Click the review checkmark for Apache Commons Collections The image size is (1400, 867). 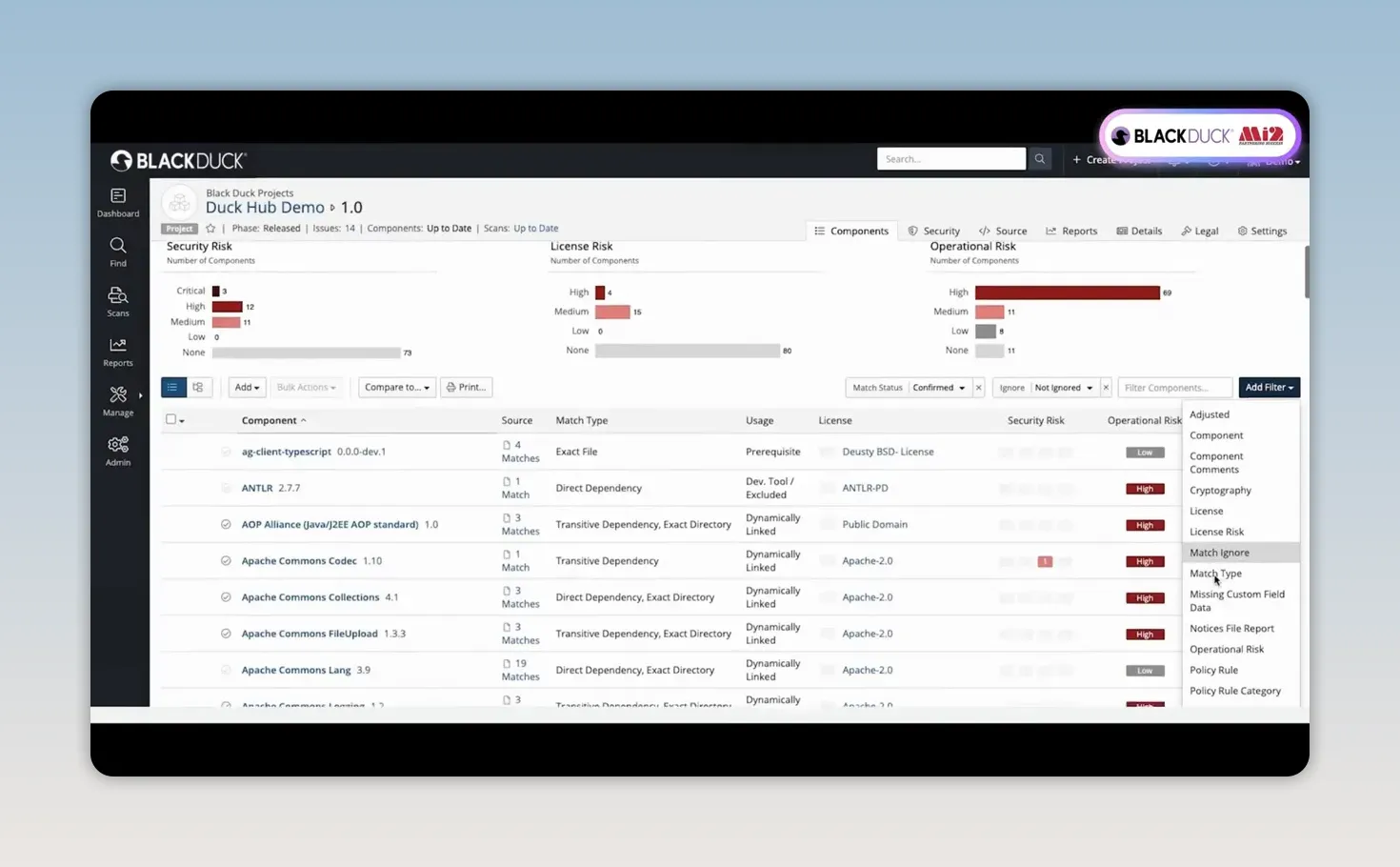click(x=226, y=597)
